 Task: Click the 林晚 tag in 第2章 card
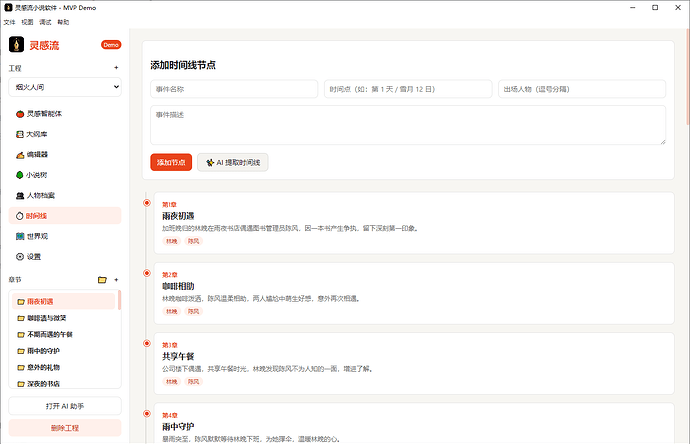pos(172,312)
